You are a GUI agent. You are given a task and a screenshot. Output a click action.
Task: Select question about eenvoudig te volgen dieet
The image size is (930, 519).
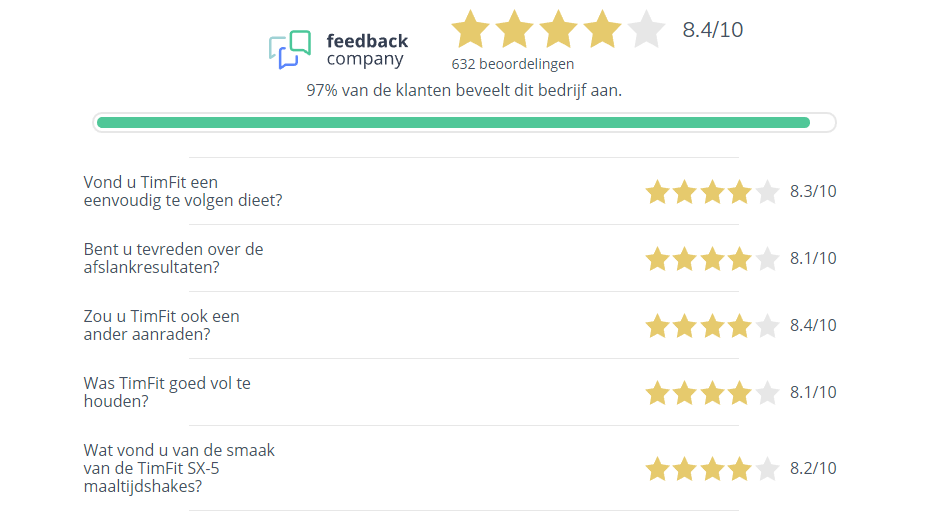[x=183, y=191]
